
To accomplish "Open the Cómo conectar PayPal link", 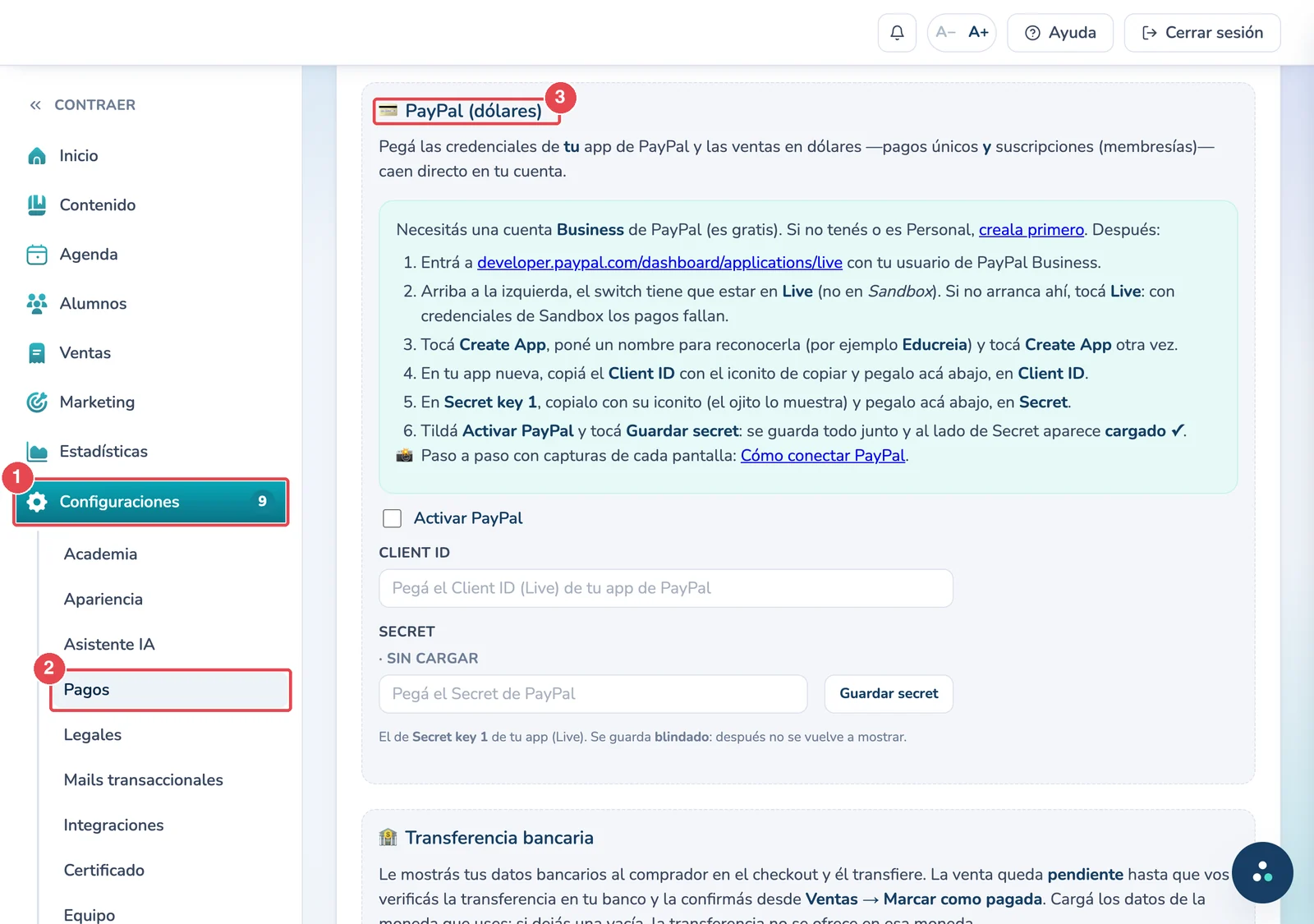I will tap(823, 456).
